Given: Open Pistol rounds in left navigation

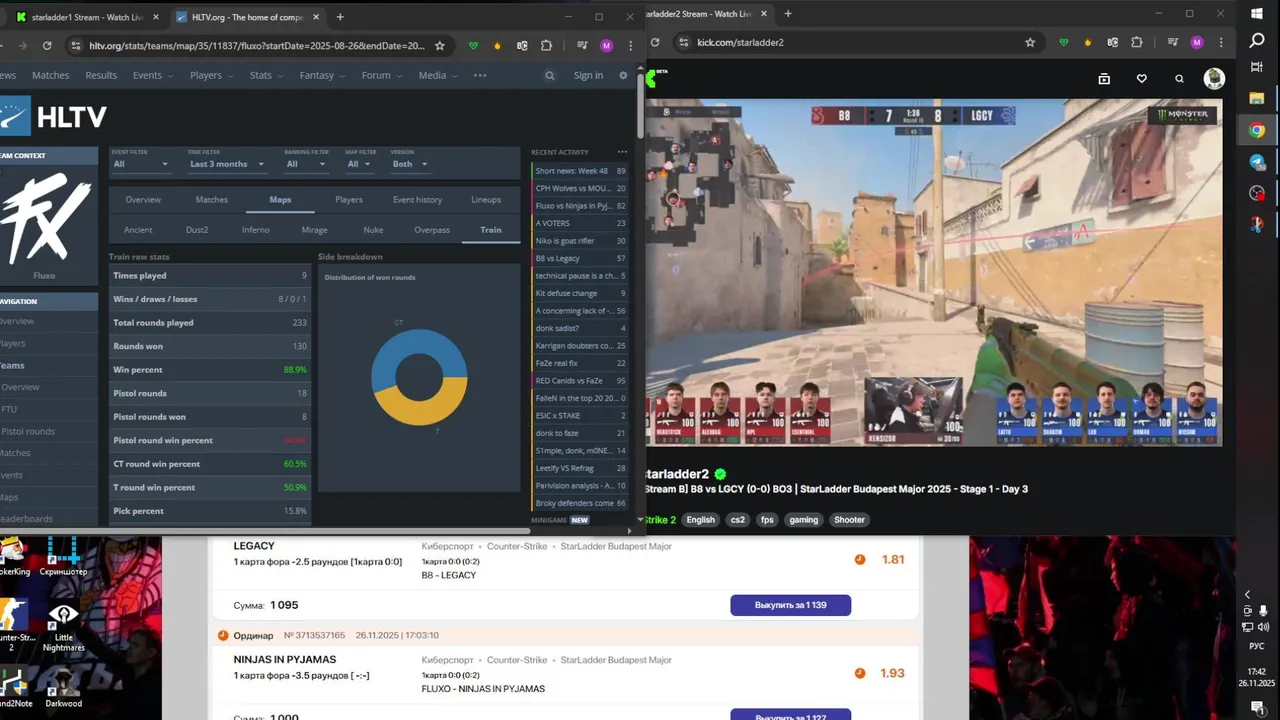Looking at the screenshot, I should click(x=28, y=431).
